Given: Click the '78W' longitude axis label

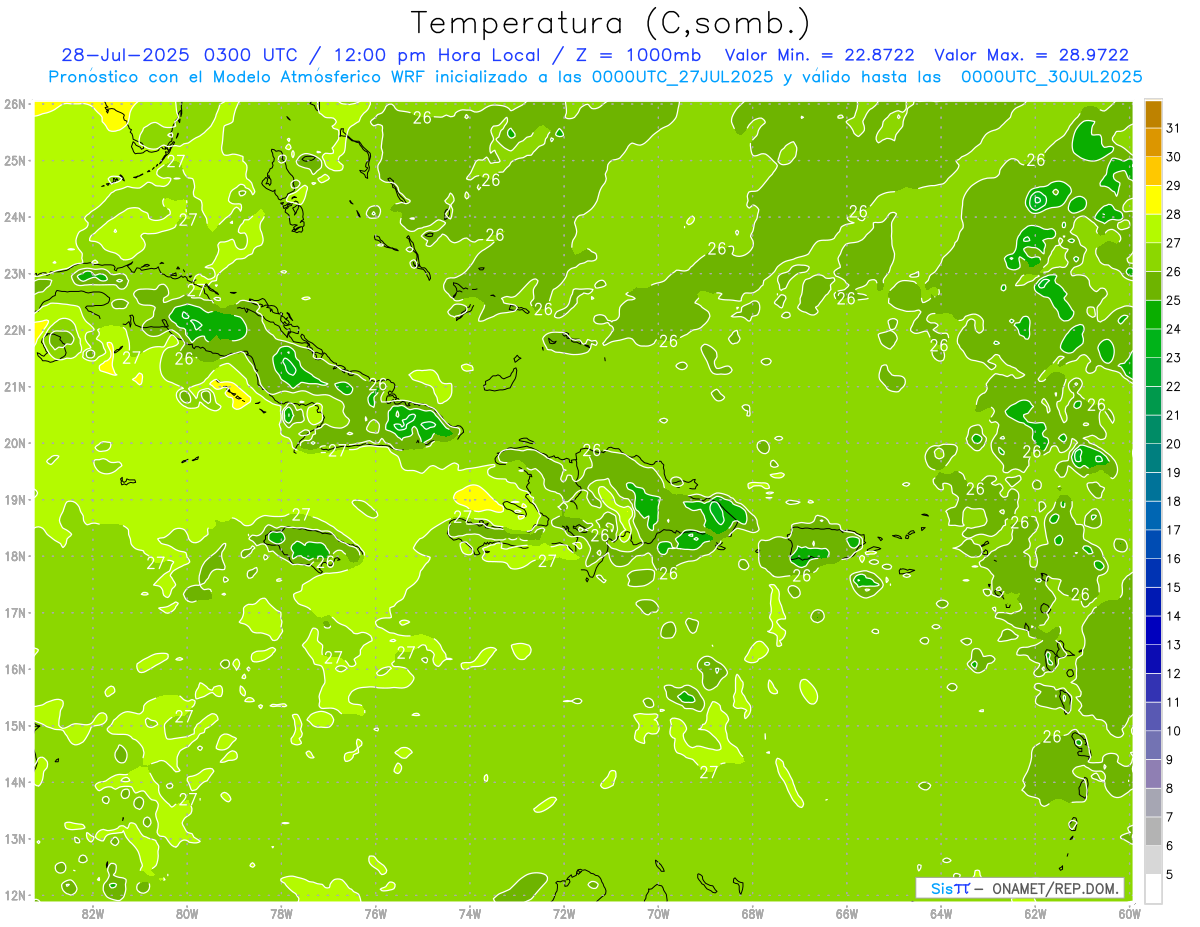Looking at the screenshot, I should 281,912.
